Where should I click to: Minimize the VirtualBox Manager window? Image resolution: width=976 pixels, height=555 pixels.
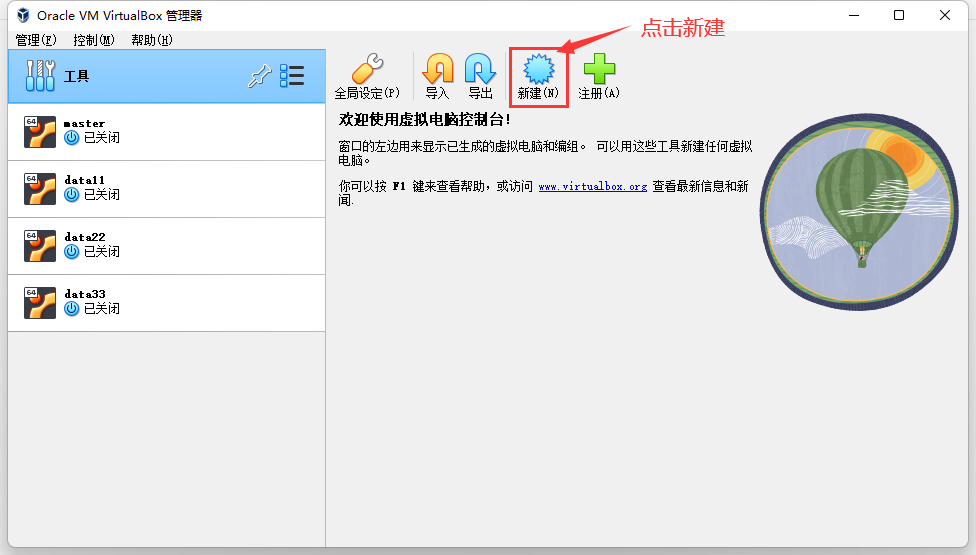(854, 15)
